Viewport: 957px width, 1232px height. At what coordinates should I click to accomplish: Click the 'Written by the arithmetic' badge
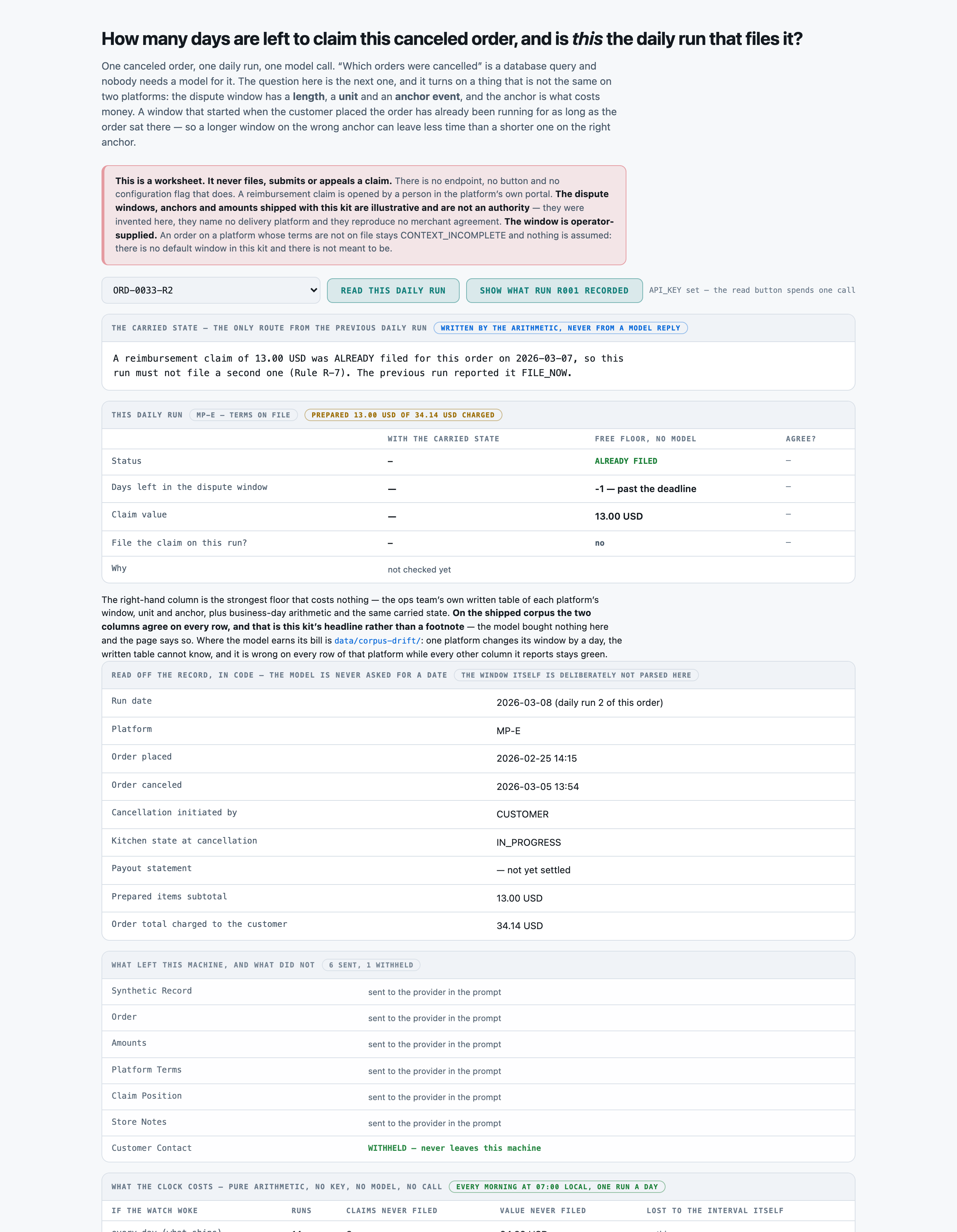560,328
